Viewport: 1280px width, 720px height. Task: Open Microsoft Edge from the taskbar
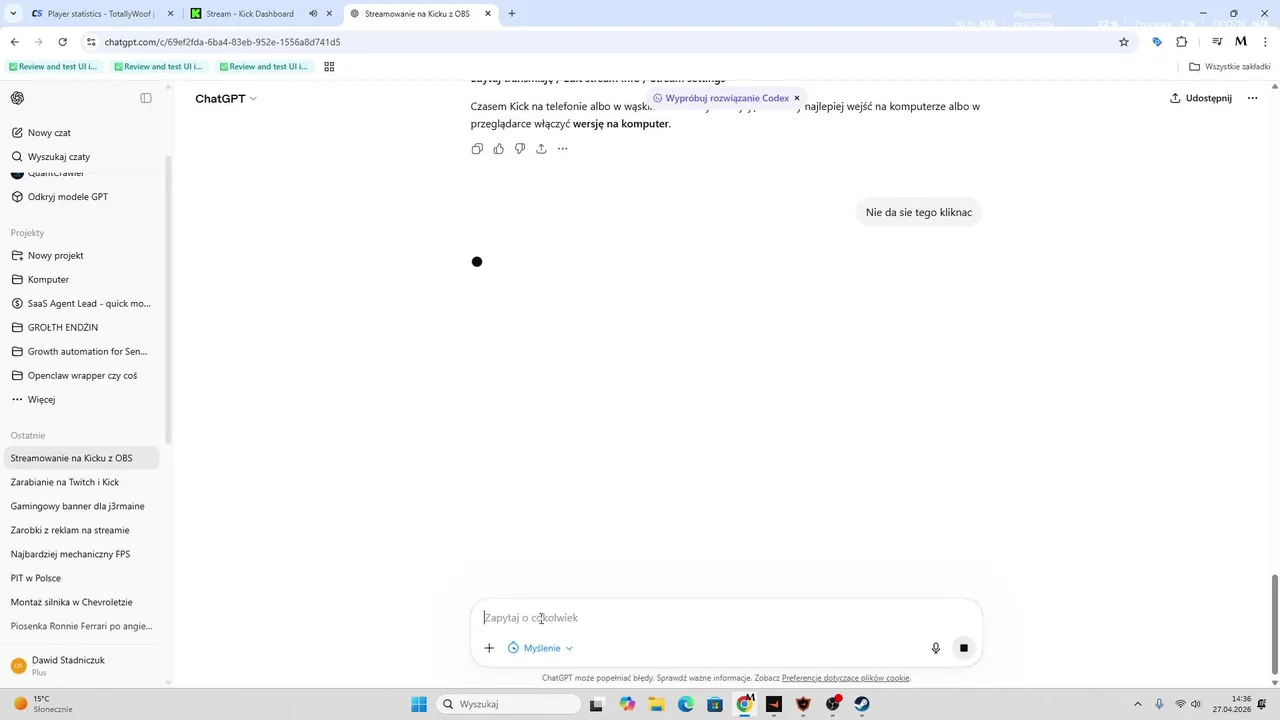[686, 704]
